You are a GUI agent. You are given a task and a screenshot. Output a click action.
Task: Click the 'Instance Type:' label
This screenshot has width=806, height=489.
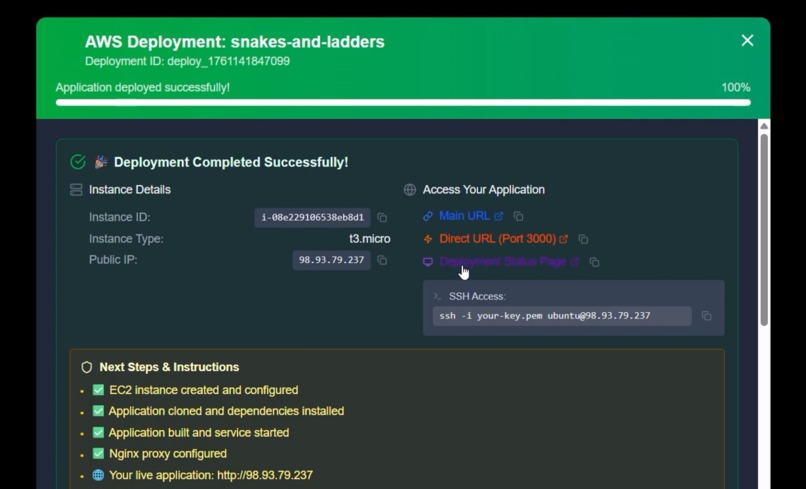pos(126,239)
